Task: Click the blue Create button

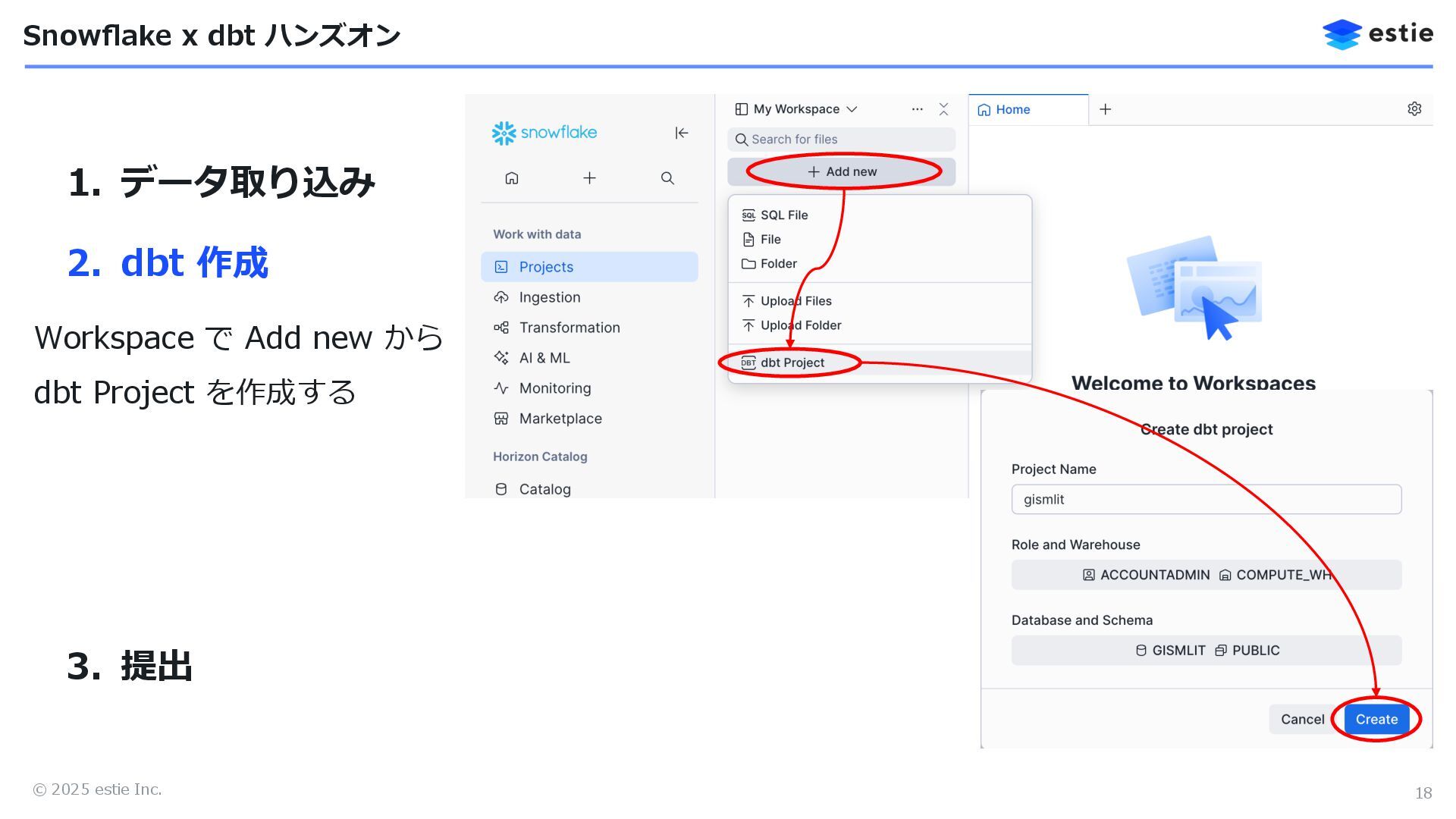Action: point(1376,720)
